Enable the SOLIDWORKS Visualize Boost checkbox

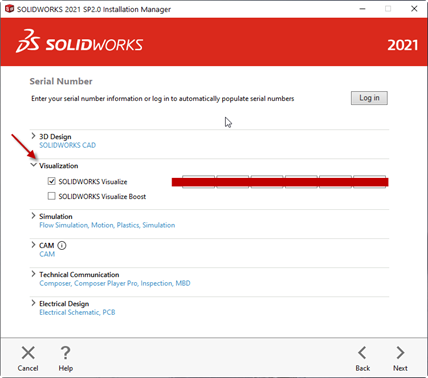click(x=51, y=196)
